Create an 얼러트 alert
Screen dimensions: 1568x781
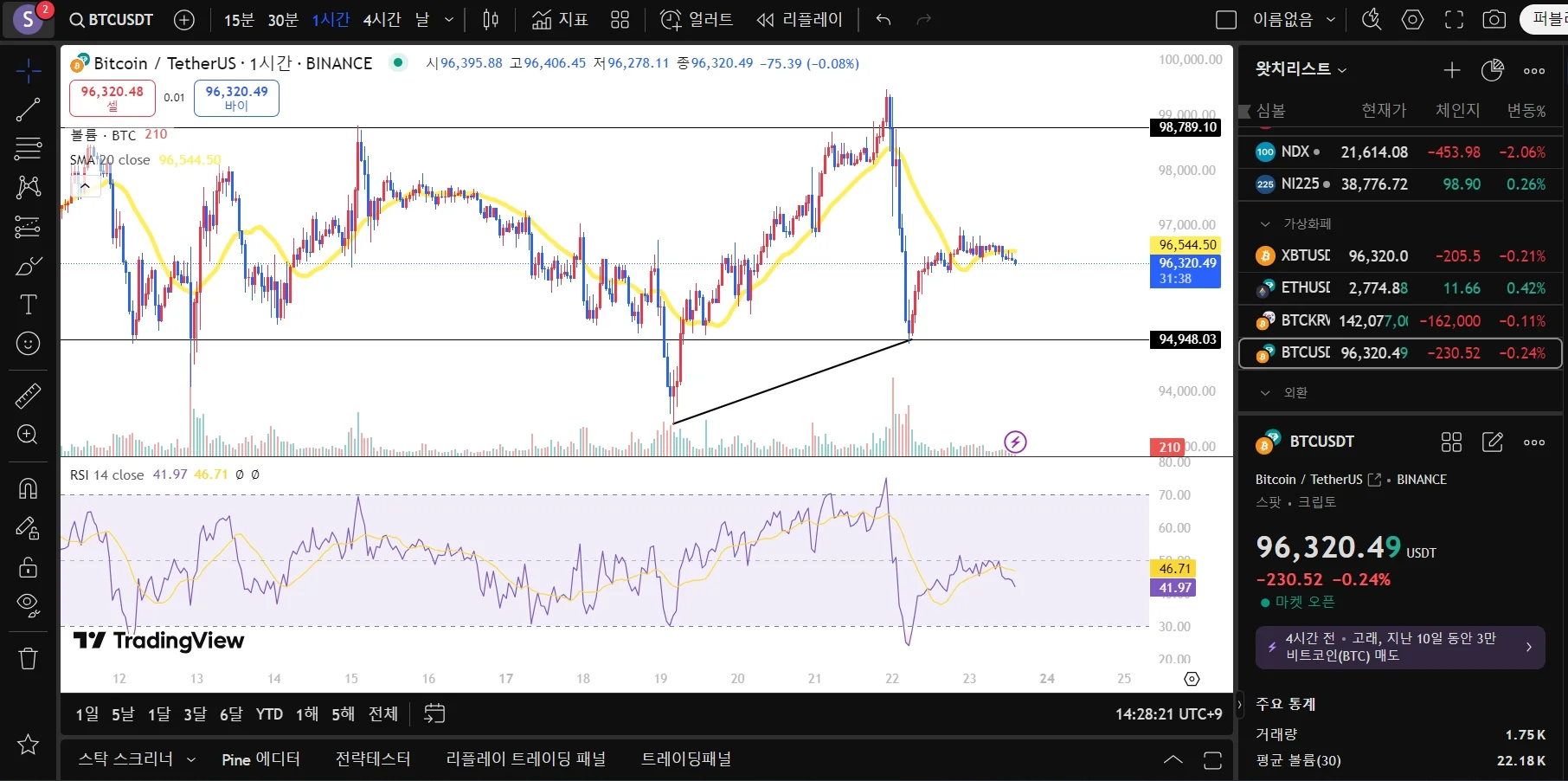tap(697, 19)
